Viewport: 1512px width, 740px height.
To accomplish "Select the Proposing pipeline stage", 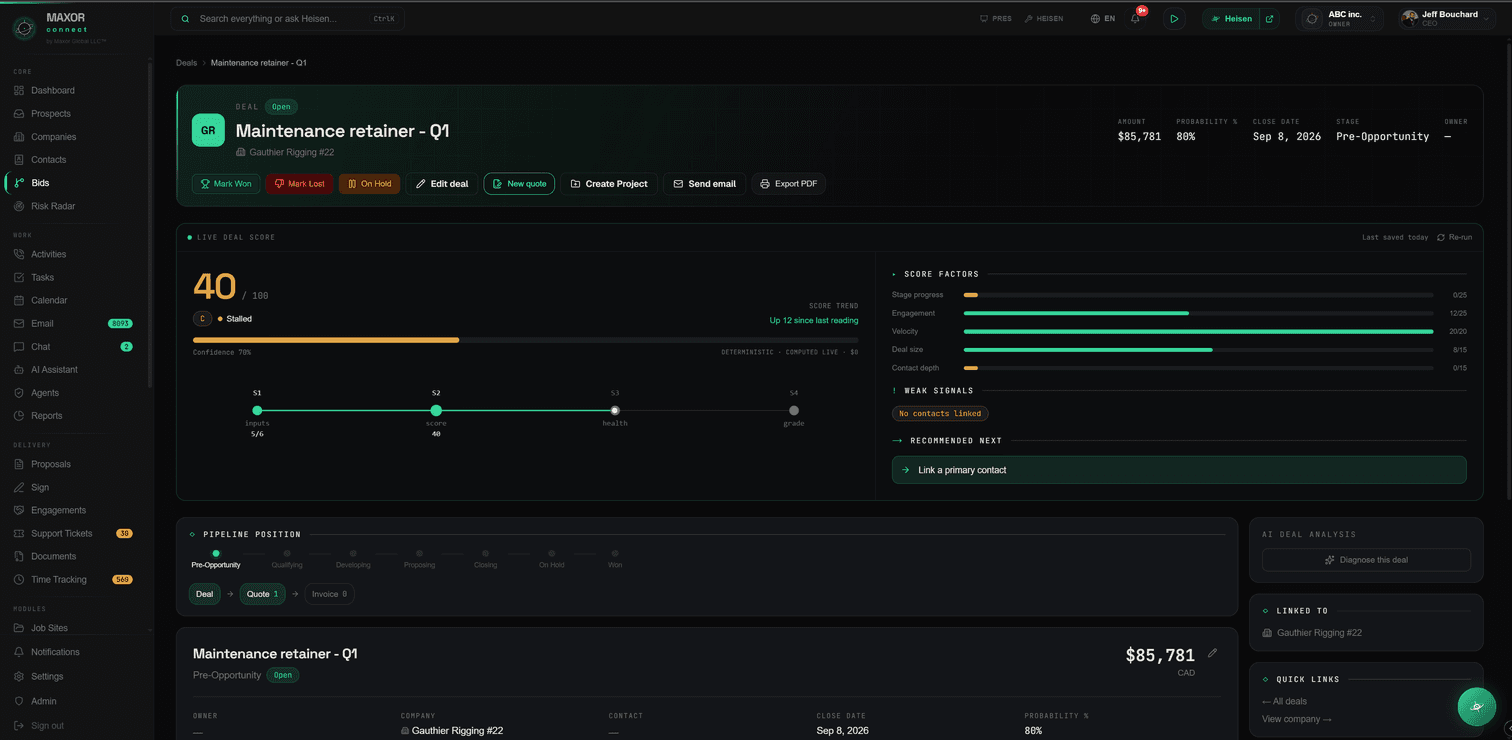I will (x=419, y=559).
